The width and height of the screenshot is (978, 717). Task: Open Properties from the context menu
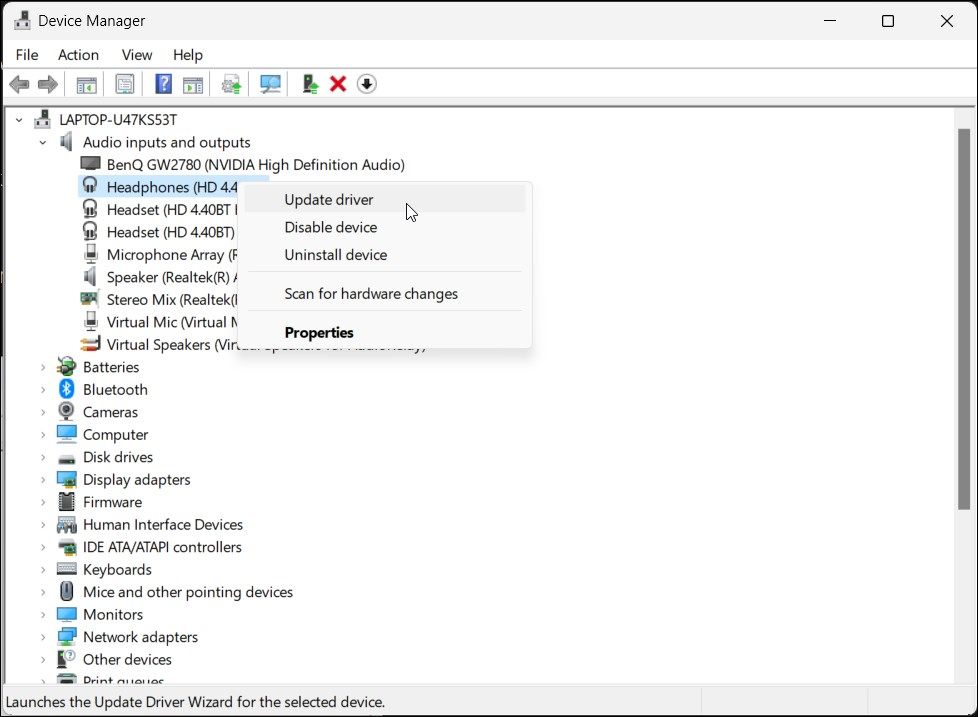[319, 332]
